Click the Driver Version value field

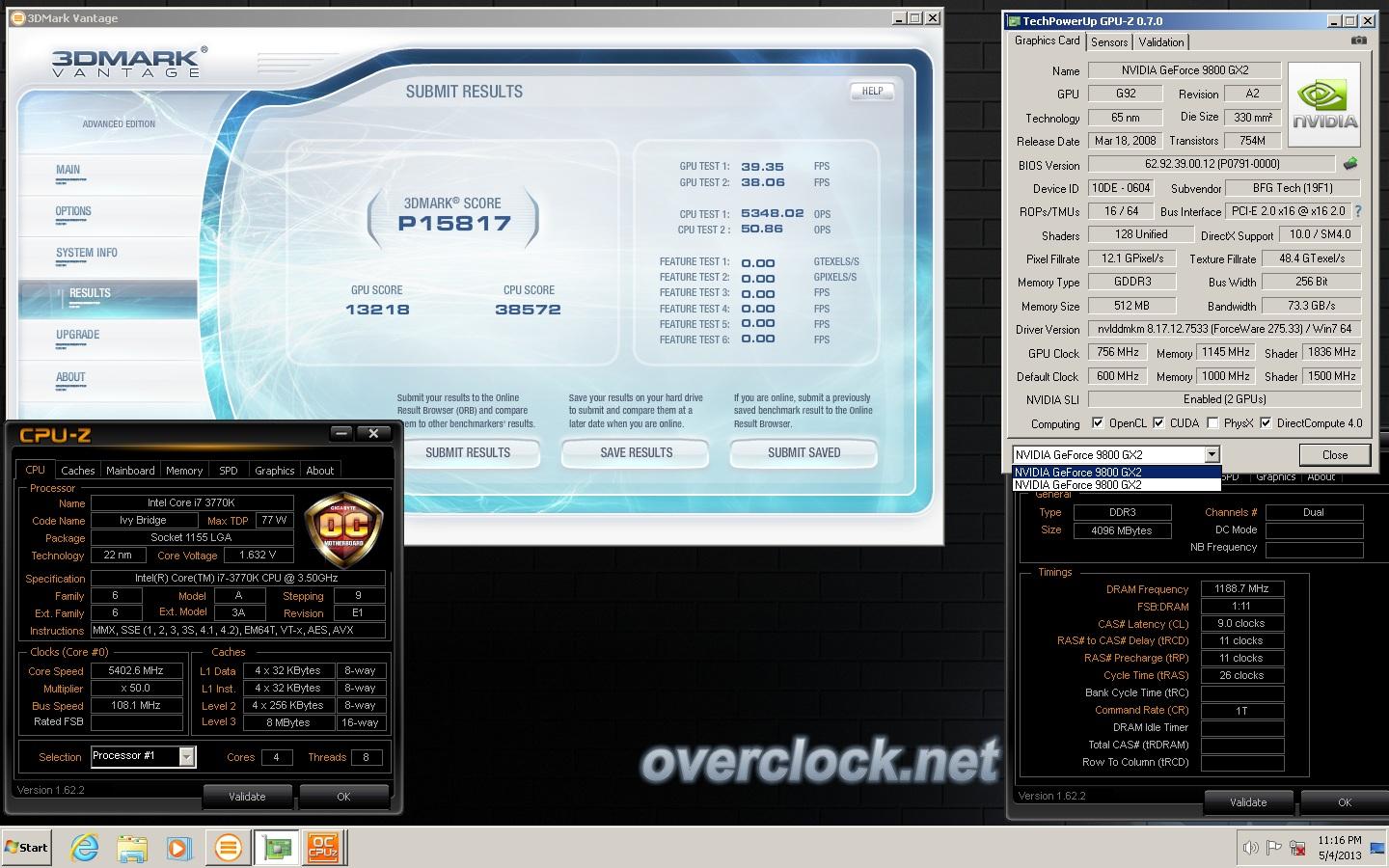[x=1225, y=329]
